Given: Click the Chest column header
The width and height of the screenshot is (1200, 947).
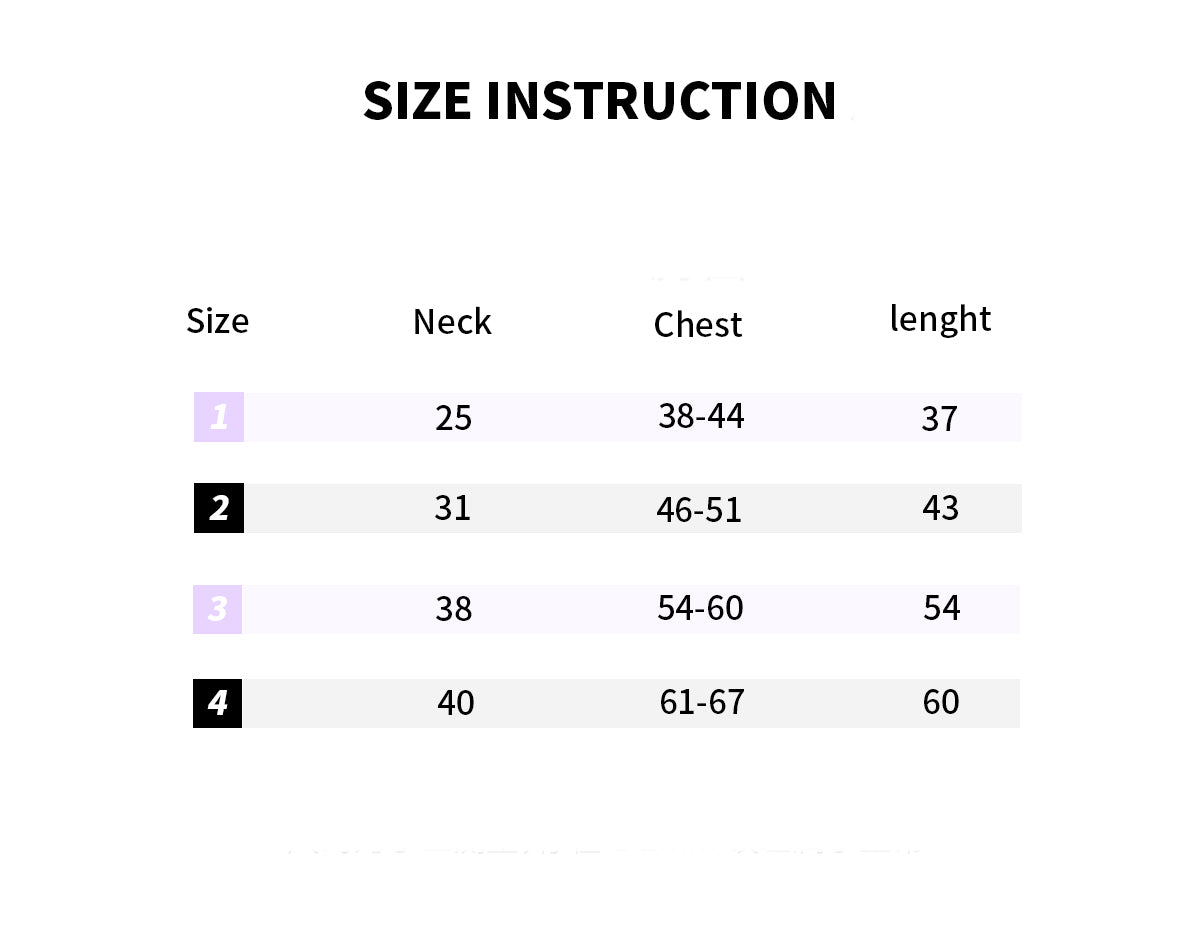Looking at the screenshot, I should 698,324.
